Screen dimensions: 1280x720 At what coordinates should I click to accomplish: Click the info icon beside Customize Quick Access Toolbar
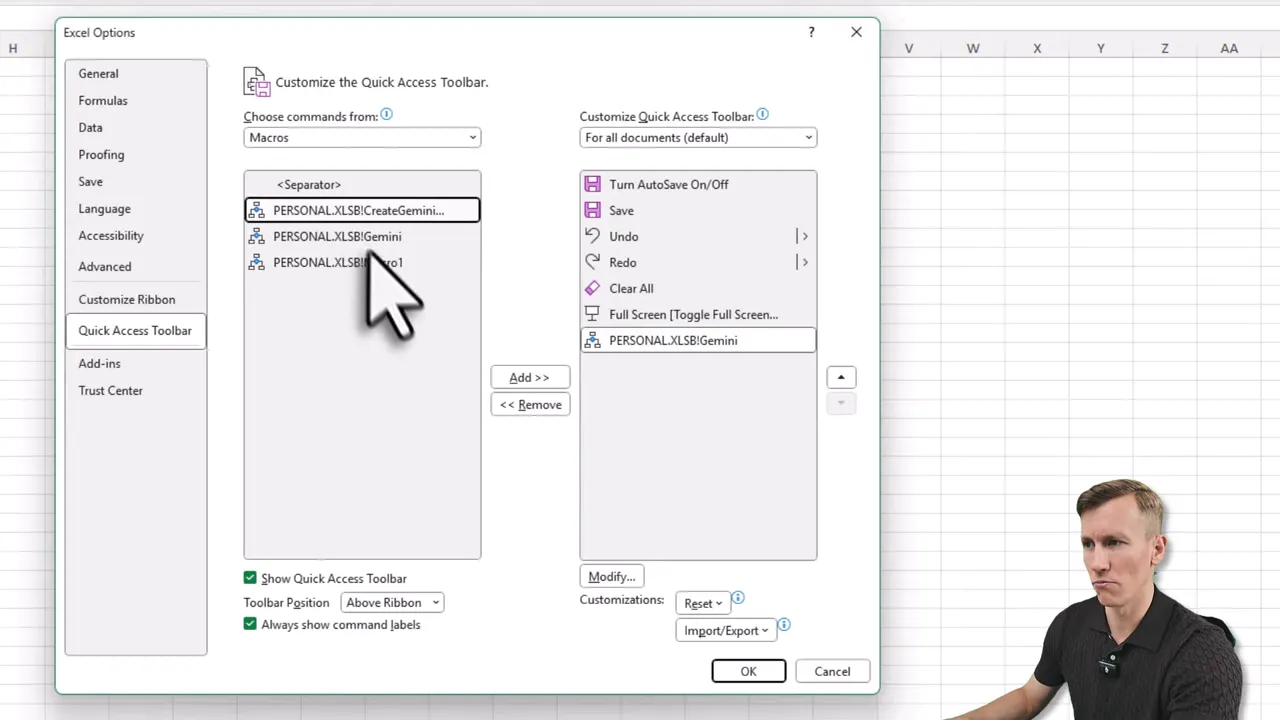coord(762,115)
